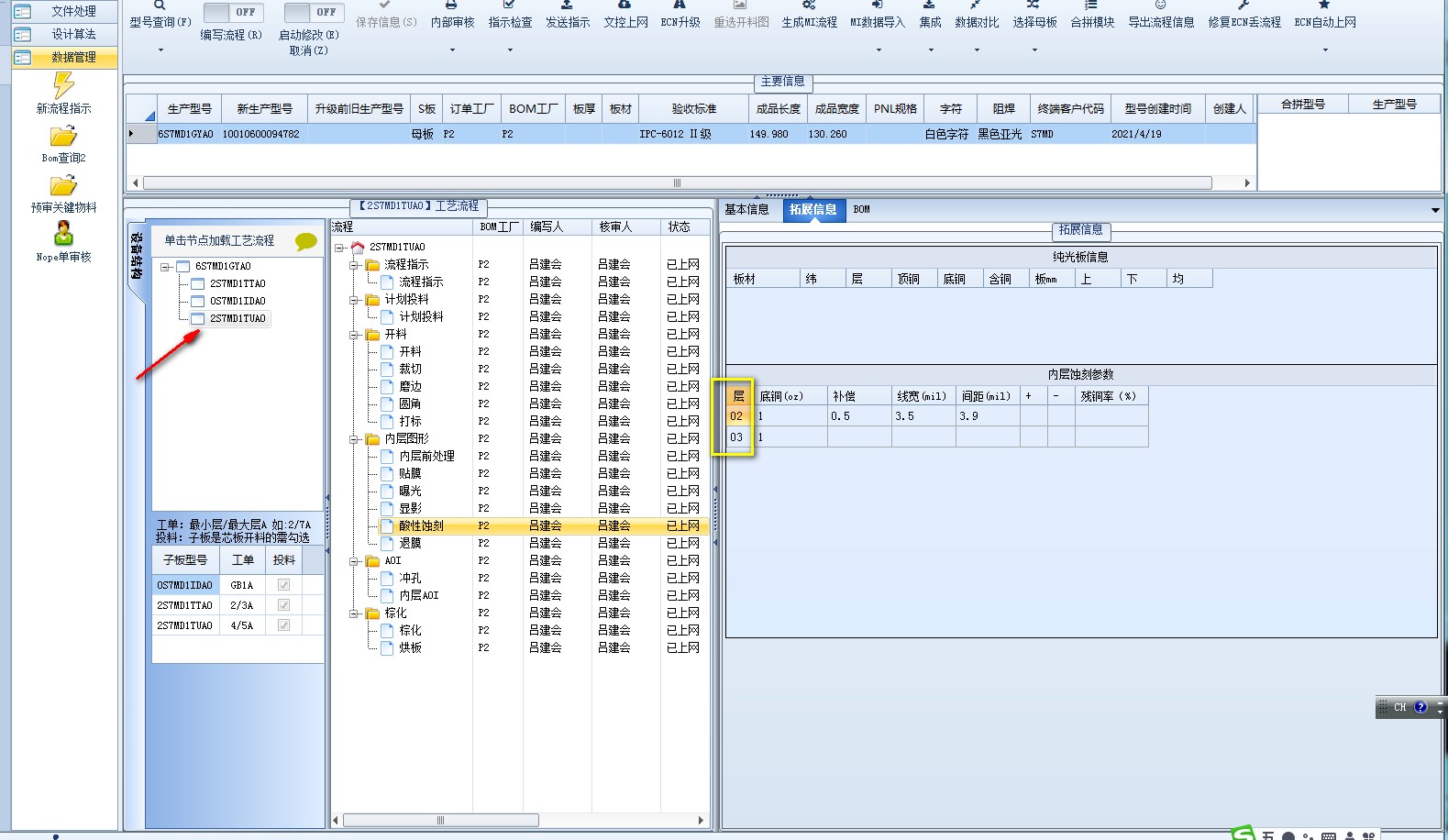Open the 设计算法 sidebar section
The image size is (1448, 840).
tap(65, 34)
